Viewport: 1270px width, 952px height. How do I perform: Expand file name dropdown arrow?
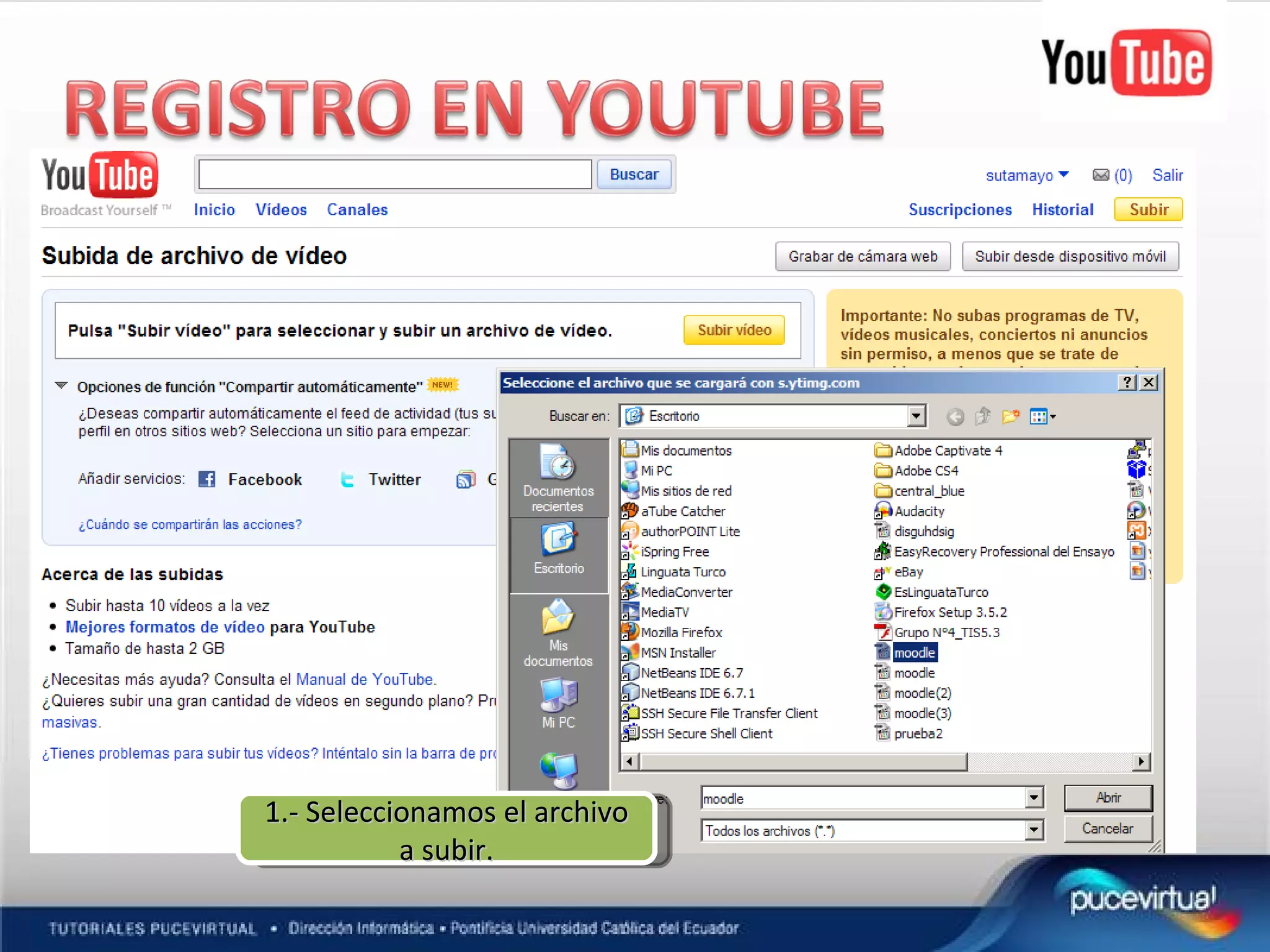click(1034, 798)
